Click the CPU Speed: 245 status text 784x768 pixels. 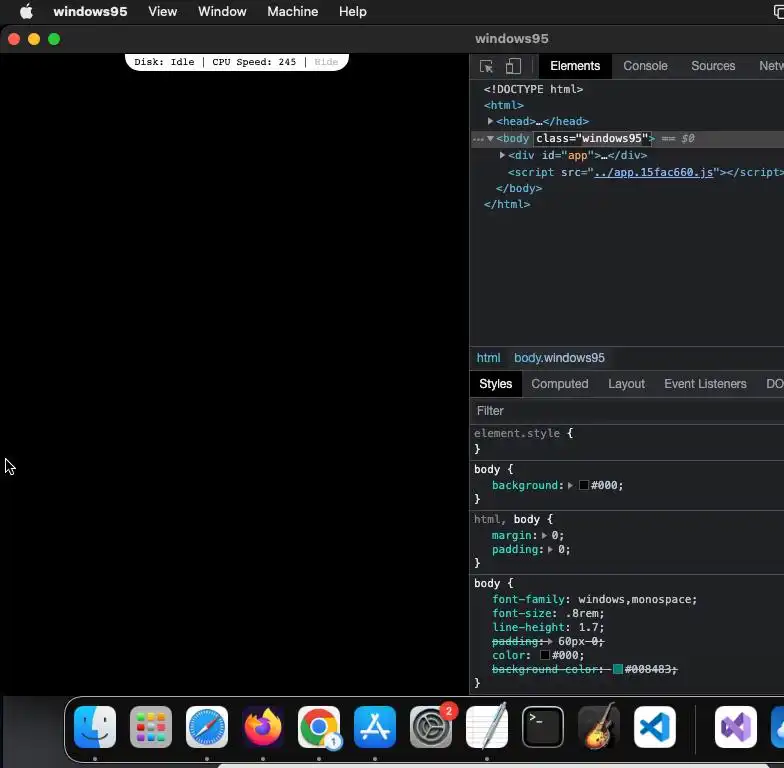254,62
